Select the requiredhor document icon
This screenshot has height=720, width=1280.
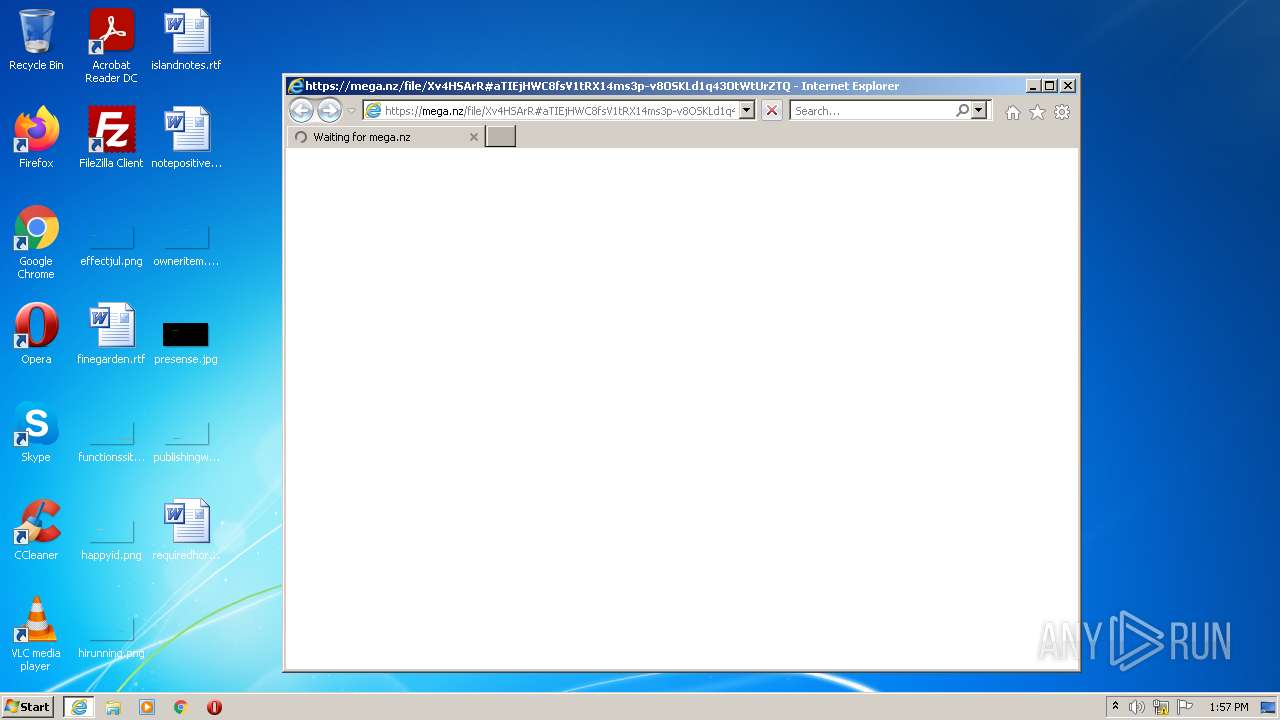point(186,530)
